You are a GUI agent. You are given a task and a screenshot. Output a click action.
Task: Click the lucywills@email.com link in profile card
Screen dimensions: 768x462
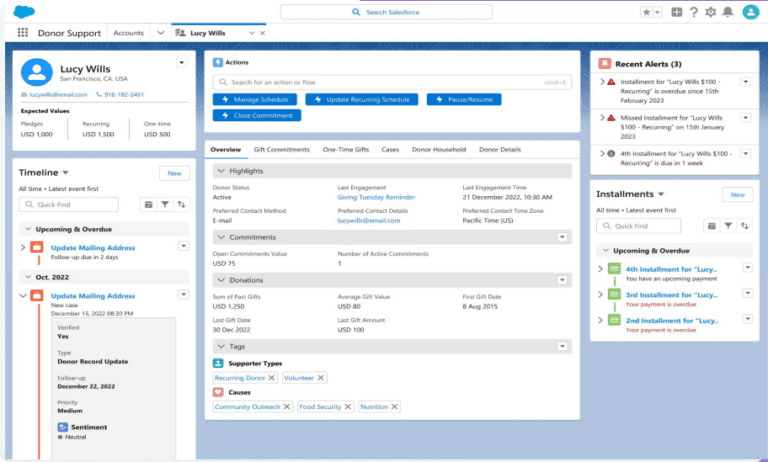tap(58, 95)
